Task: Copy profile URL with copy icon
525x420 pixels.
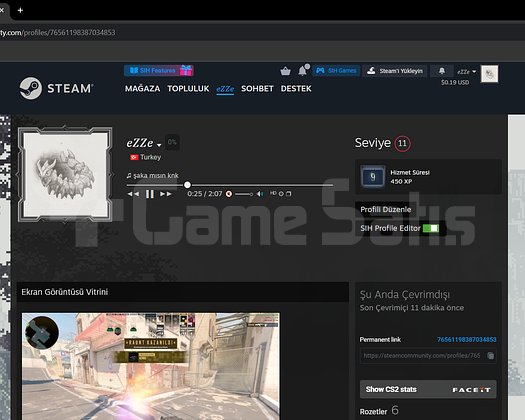Action: coord(491,356)
